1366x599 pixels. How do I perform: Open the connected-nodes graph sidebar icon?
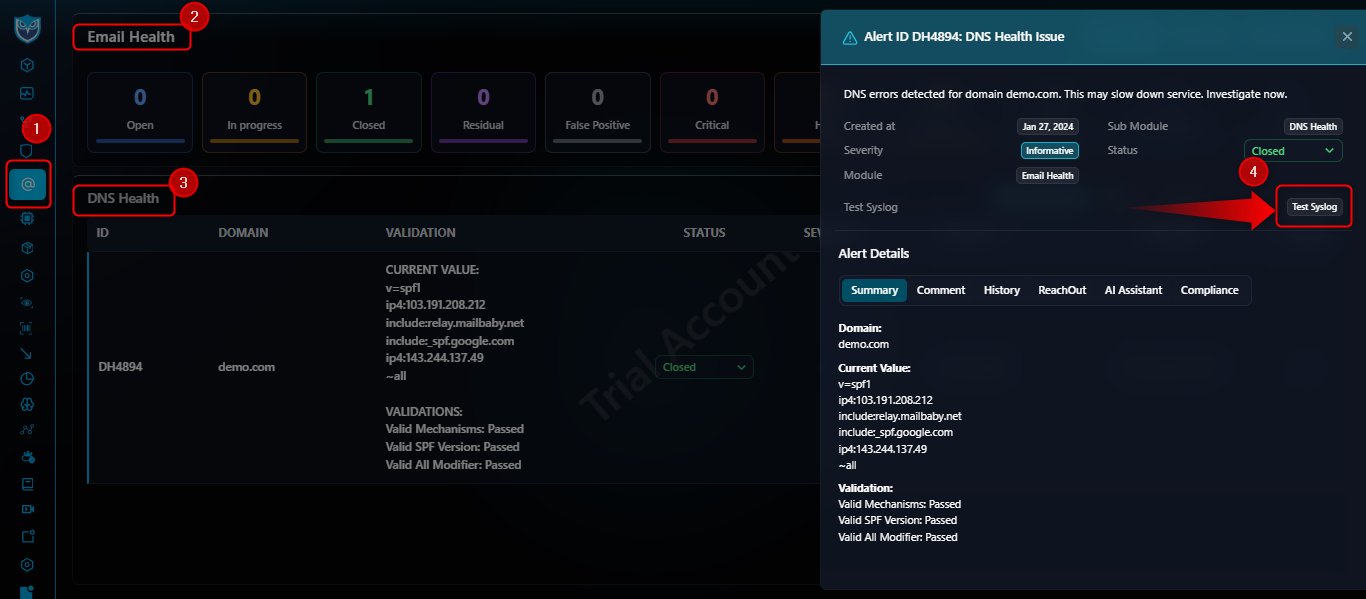click(x=28, y=431)
